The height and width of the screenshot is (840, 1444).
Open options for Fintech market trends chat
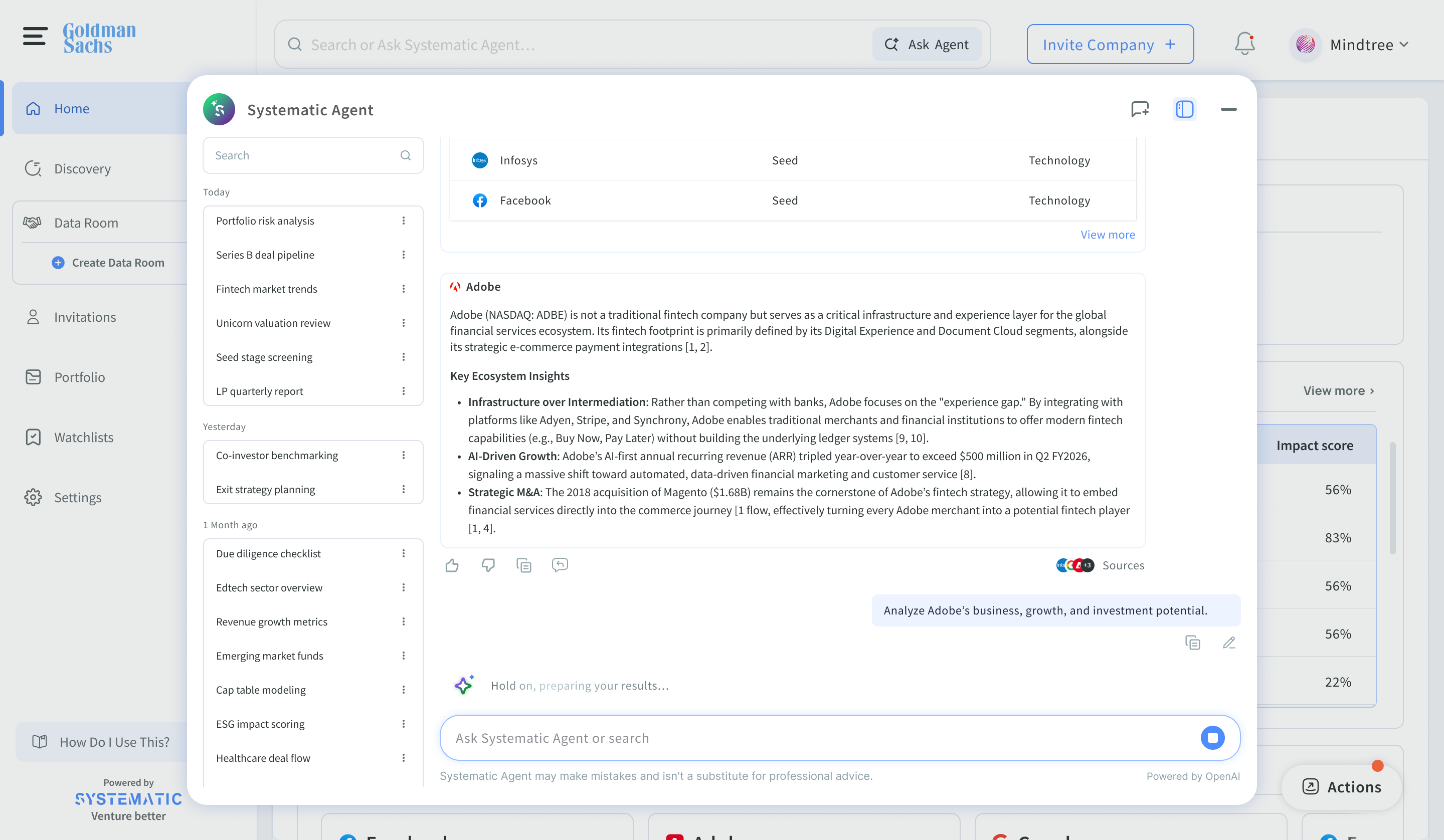pyautogui.click(x=404, y=289)
